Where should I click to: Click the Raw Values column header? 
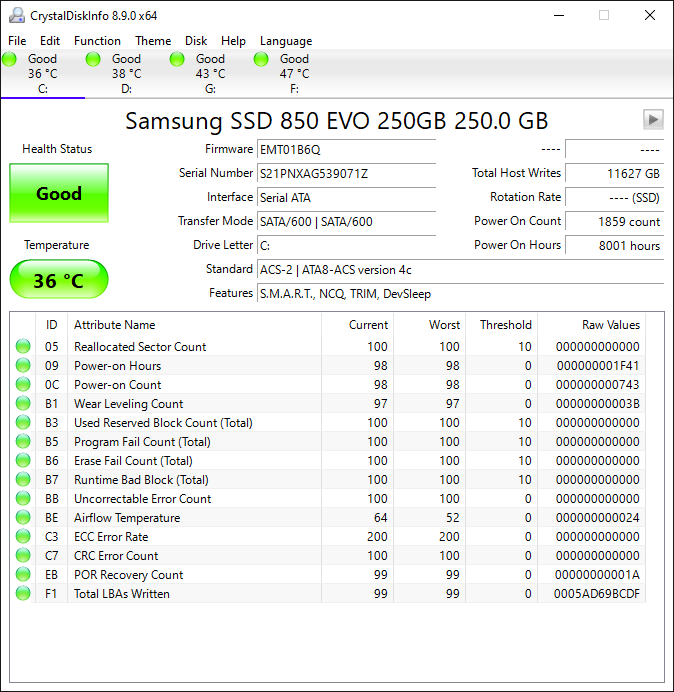(x=591, y=325)
